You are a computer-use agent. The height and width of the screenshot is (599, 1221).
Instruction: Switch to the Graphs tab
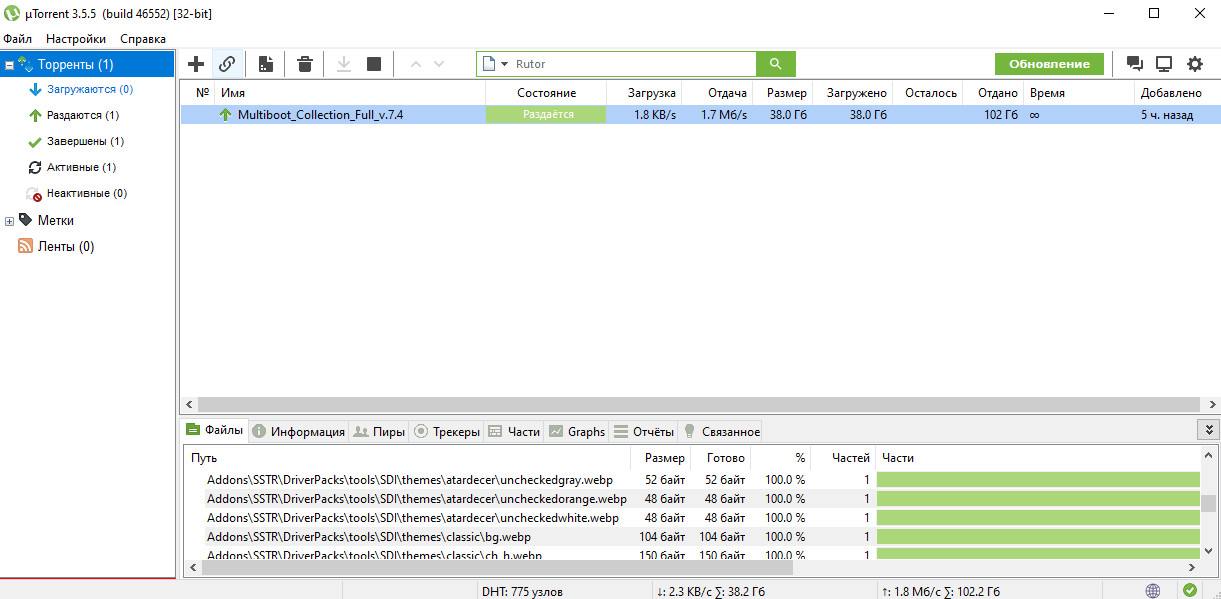point(577,432)
